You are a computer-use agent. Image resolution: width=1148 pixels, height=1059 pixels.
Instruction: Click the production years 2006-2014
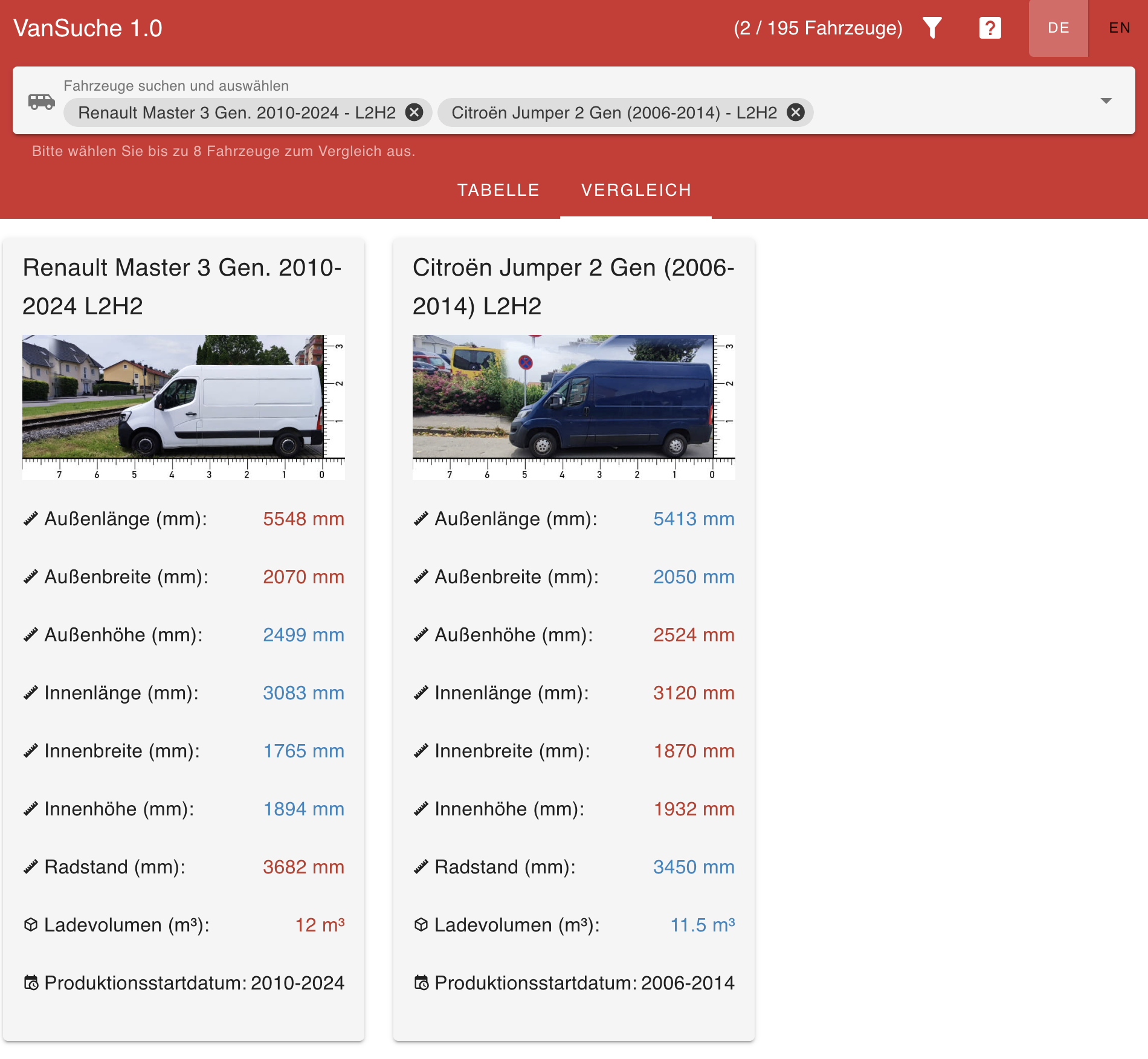[688, 983]
